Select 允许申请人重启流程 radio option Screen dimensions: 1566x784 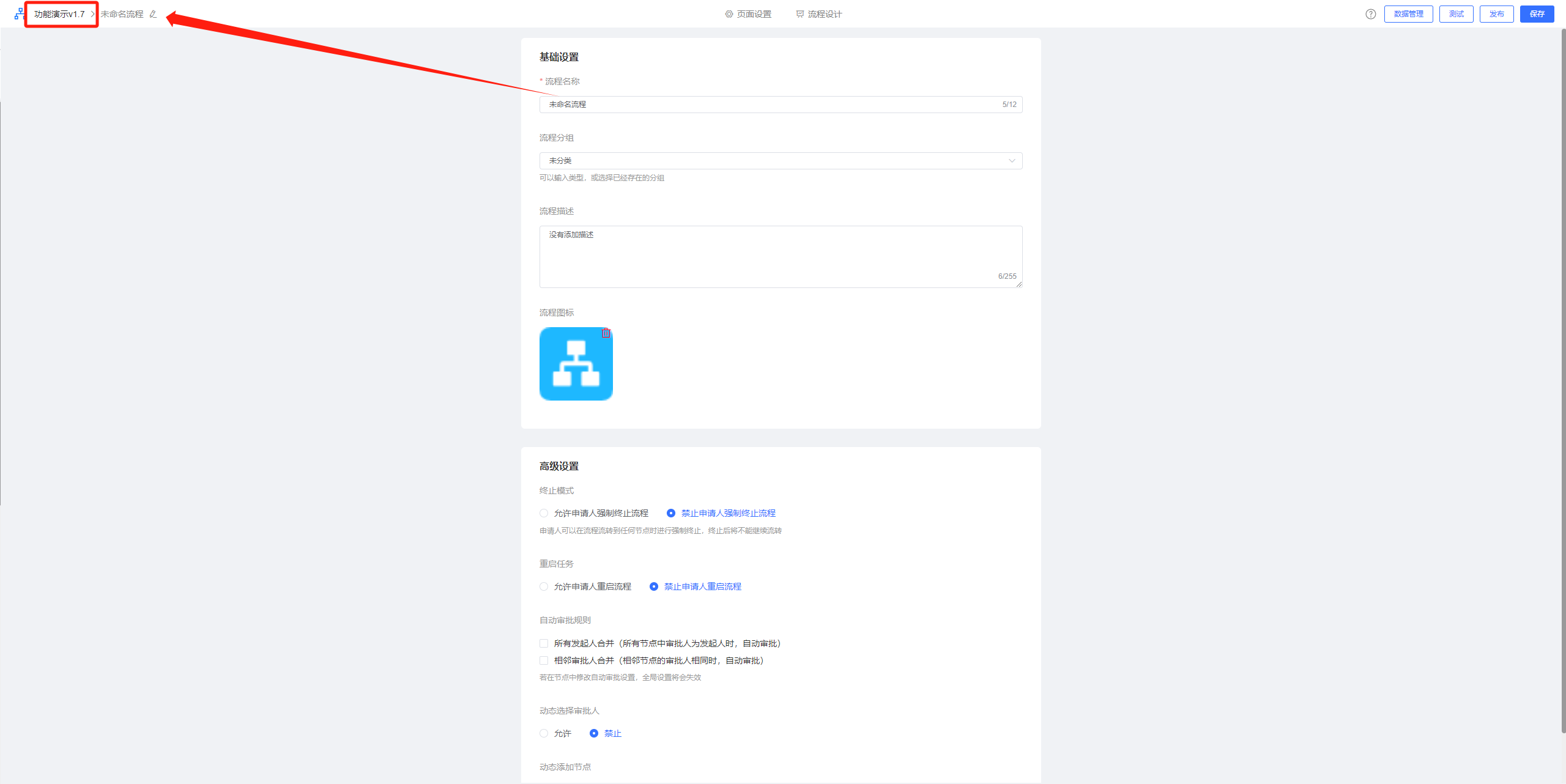tap(544, 587)
